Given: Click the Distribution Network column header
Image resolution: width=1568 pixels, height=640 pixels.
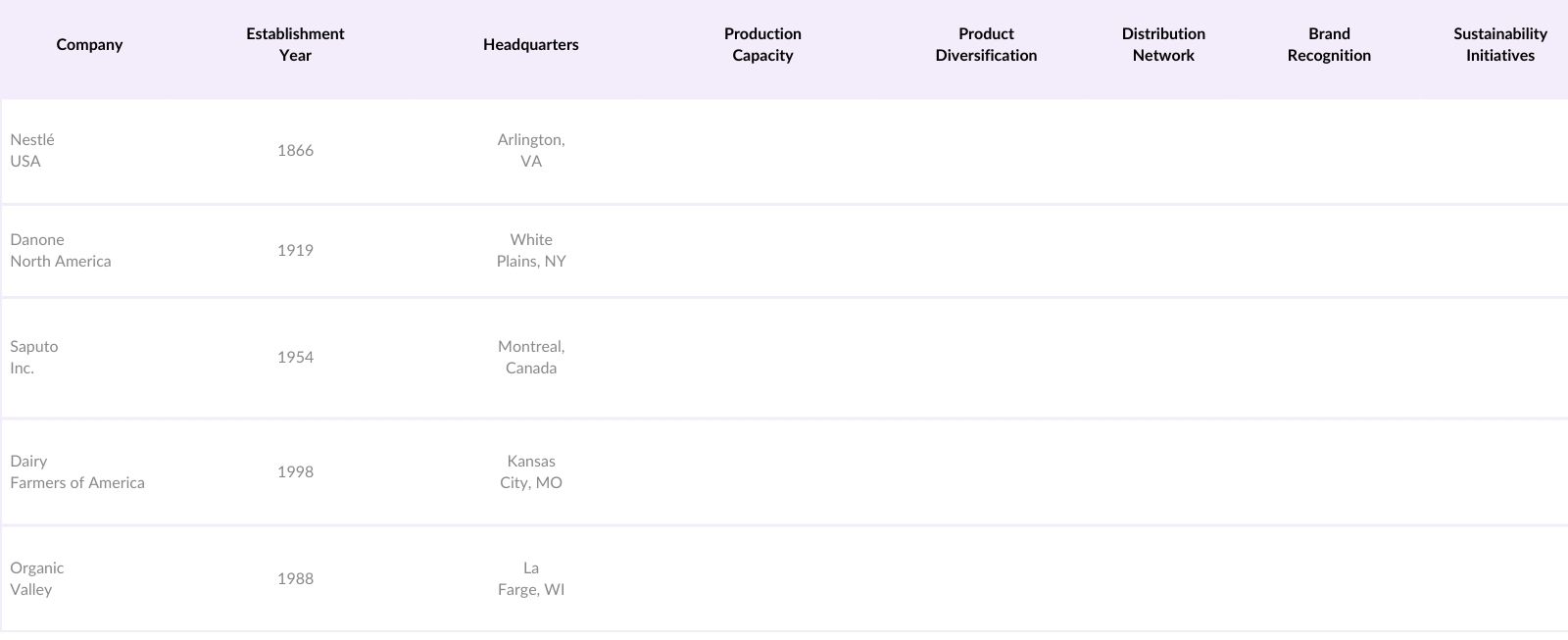Looking at the screenshot, I should click(x=1163, y=45).
